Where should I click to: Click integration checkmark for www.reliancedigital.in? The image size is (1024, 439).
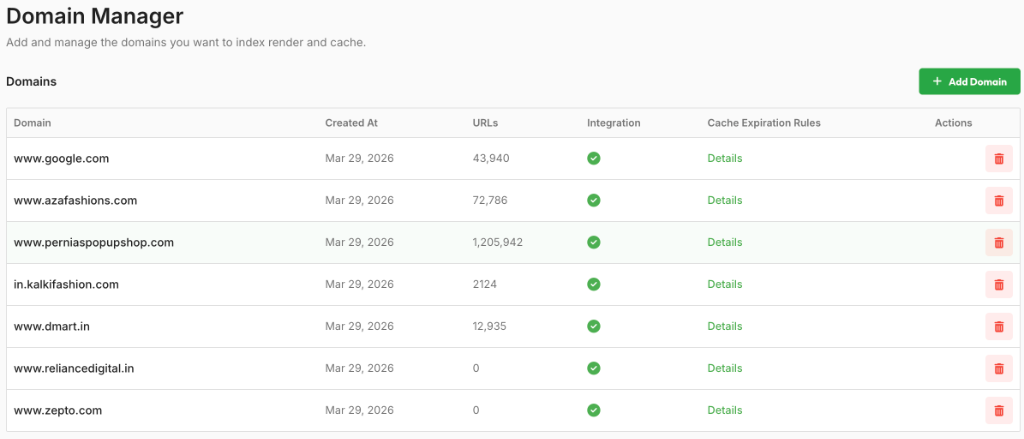(x=594, y=368)
